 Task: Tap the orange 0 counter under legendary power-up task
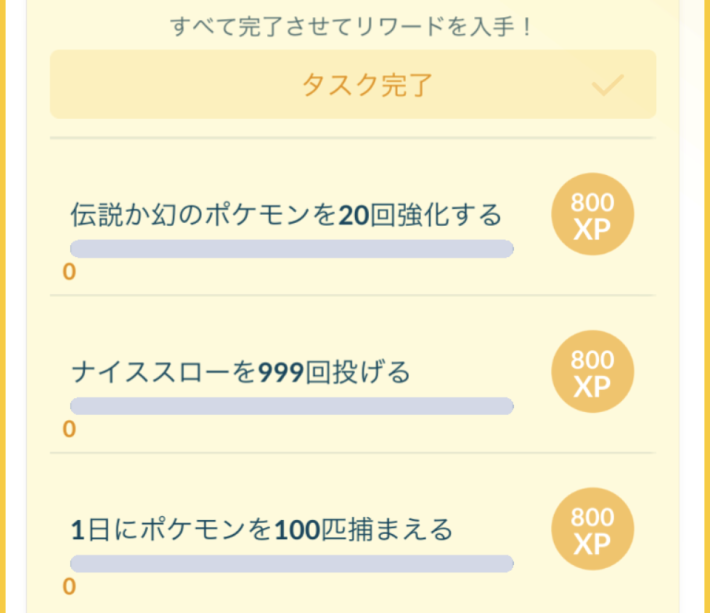(69, 272)
